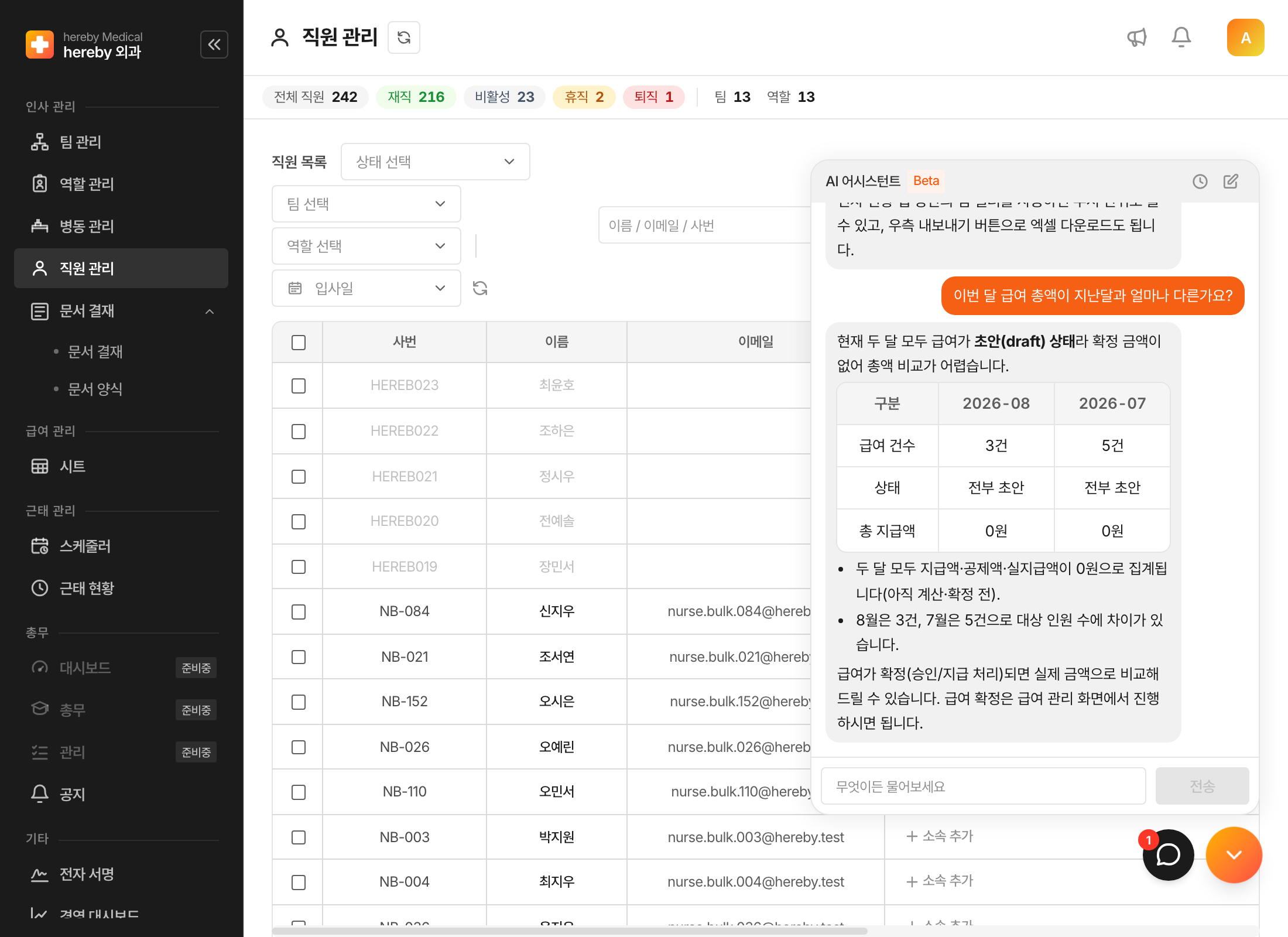The height and width of the screenshot is (937, 1288).
Task: Click the refresh icon beside 직원 관리 title
Action: (x=404, y=38)
